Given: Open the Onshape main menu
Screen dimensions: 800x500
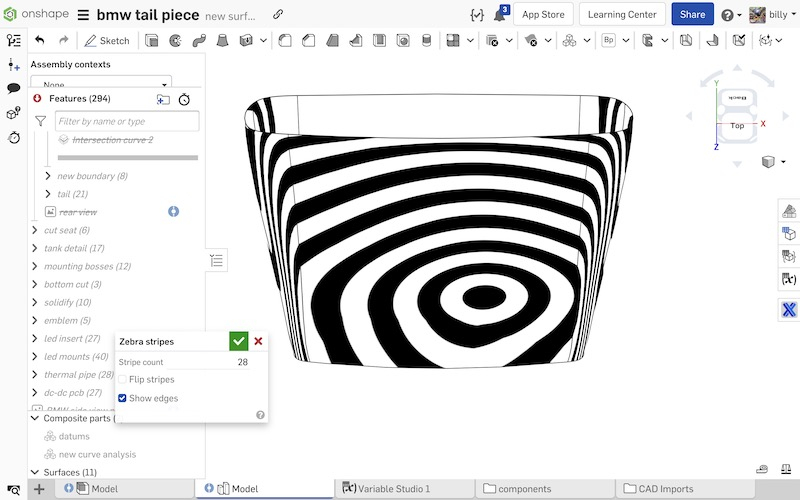Looking at the screenshot, I should 83,15.
